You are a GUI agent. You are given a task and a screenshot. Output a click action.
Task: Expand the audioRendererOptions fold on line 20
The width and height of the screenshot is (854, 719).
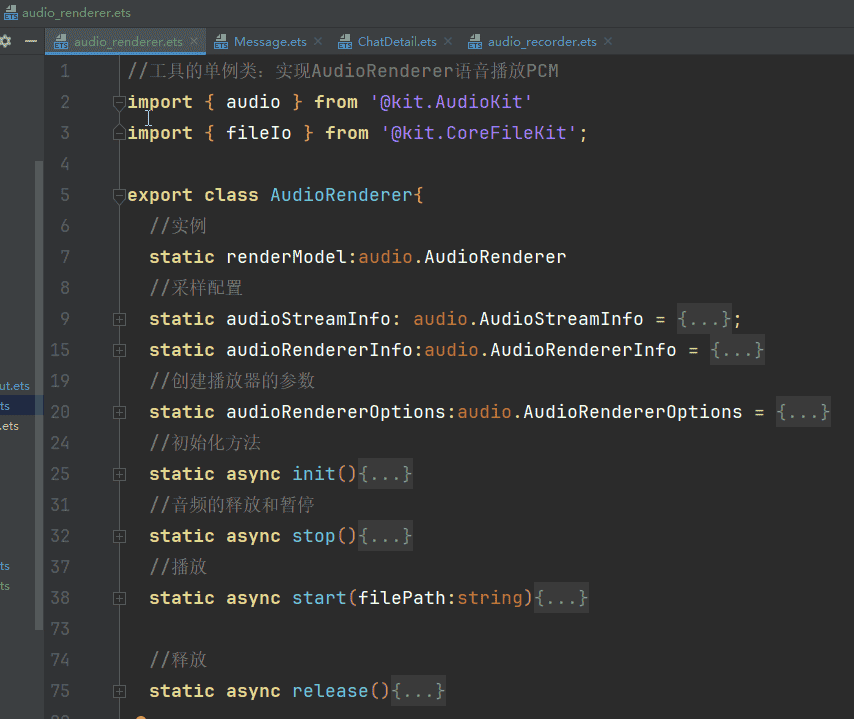pos(120,412)
